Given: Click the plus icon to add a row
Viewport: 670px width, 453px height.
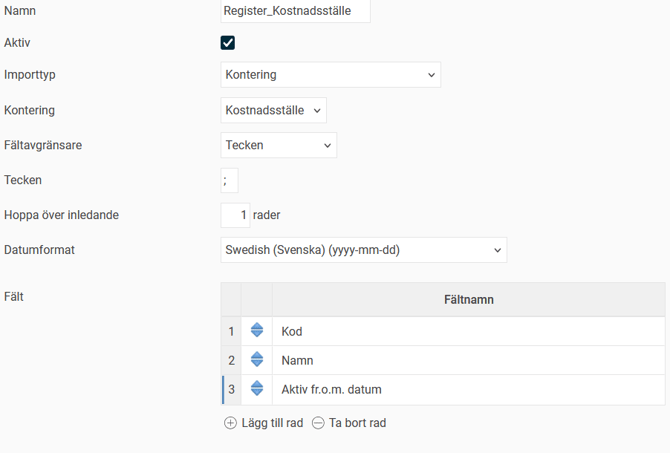Looking at the screenshot, I should 231,423.
